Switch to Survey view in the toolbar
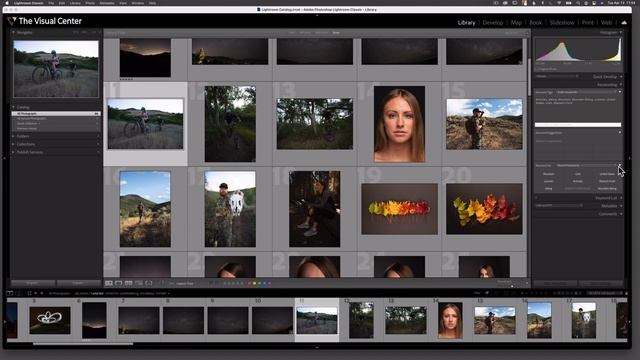Screen dimensions: 640x360 tap(139, 283)
